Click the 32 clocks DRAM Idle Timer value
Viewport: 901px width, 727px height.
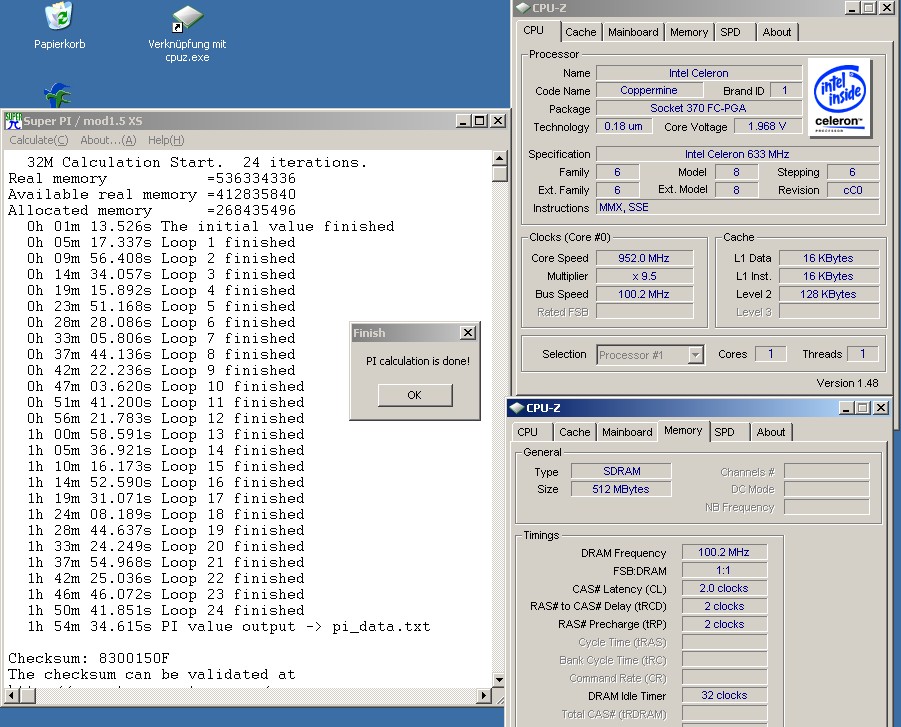click(x=724, y=695)
